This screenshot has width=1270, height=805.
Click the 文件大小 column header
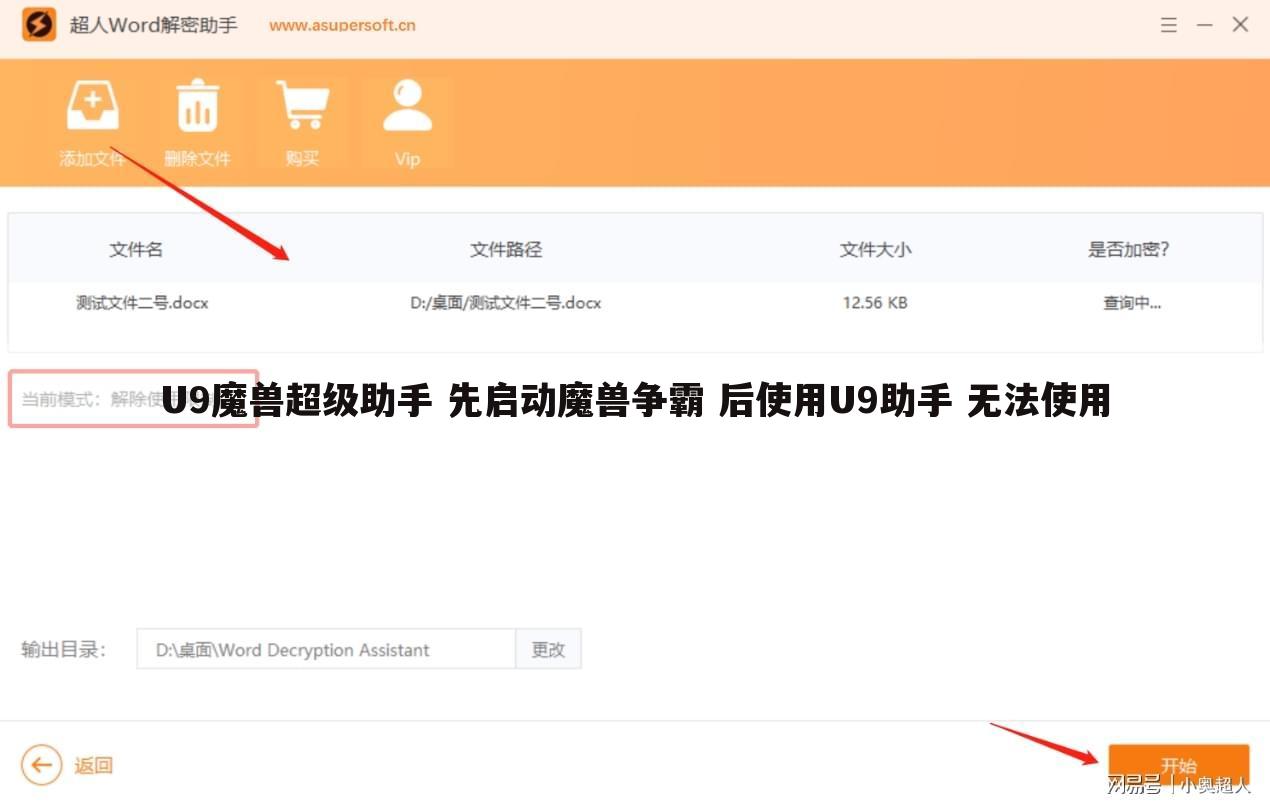tap(875, 250)
